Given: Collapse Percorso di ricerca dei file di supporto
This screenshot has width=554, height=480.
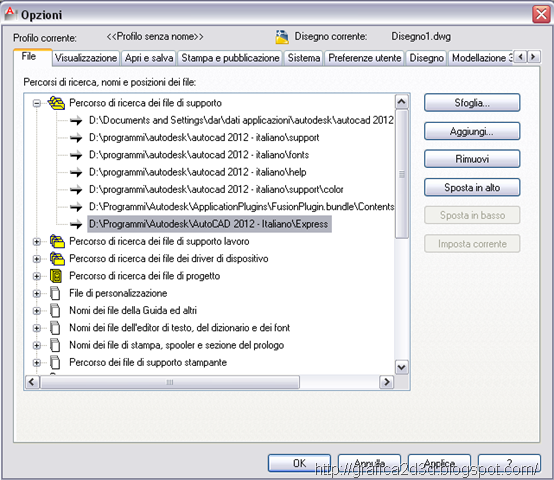Looking at the screenshot, I should point(36,103).
